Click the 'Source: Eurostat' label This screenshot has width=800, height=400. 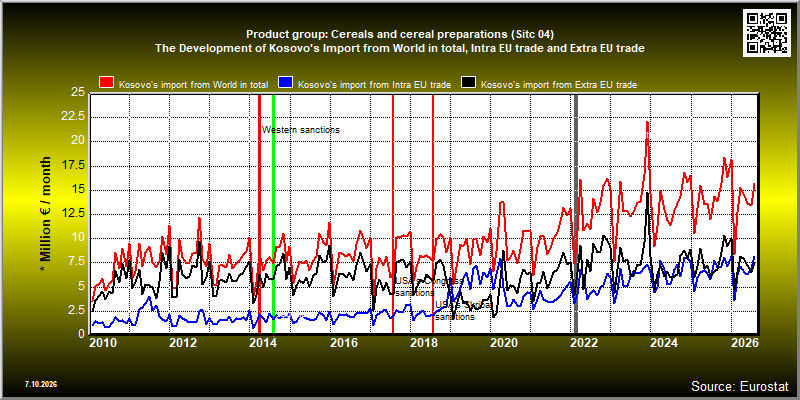coord(740,386)
